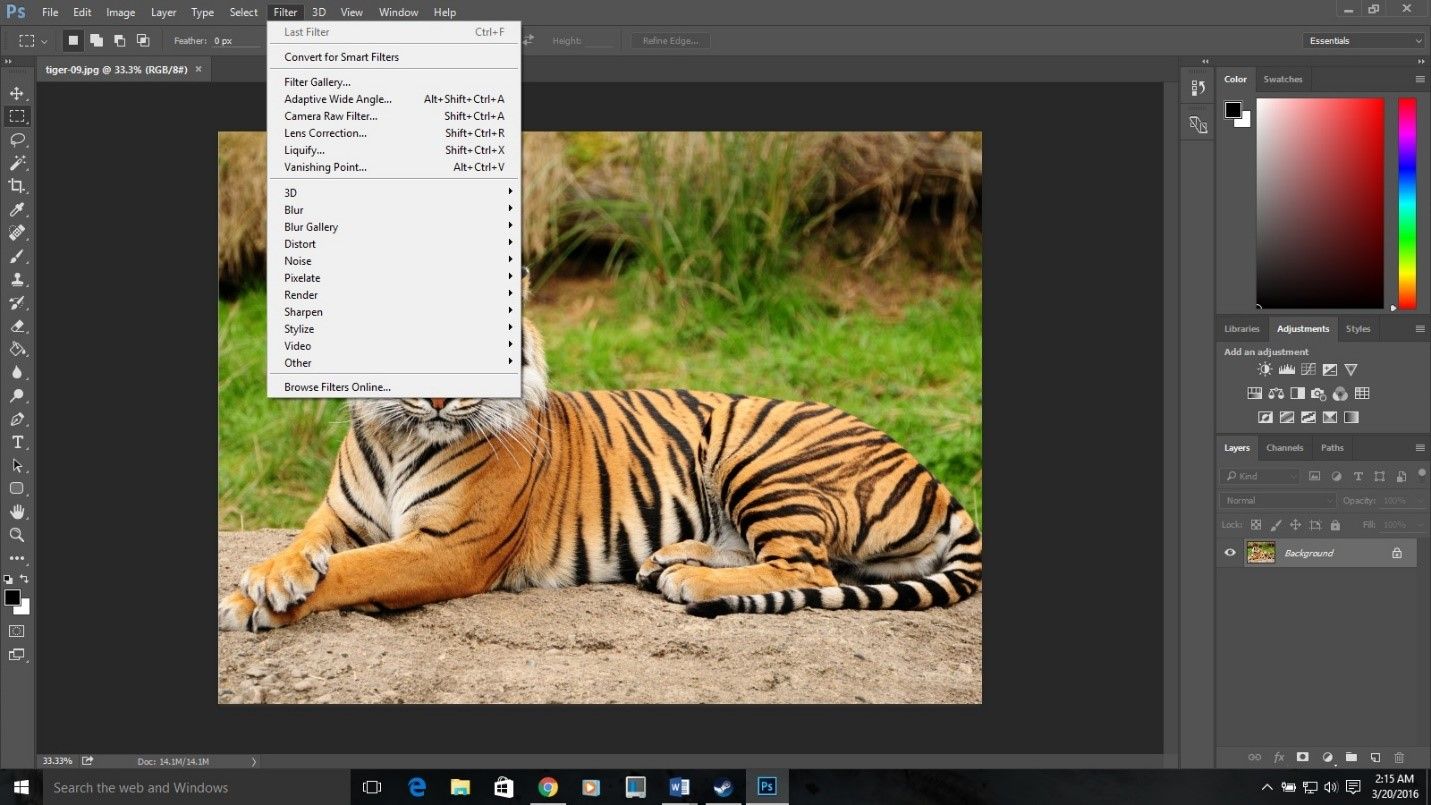Select the Zoom tool
Image resolution: width=1431 pixels, height=805 pixels.
17,535
